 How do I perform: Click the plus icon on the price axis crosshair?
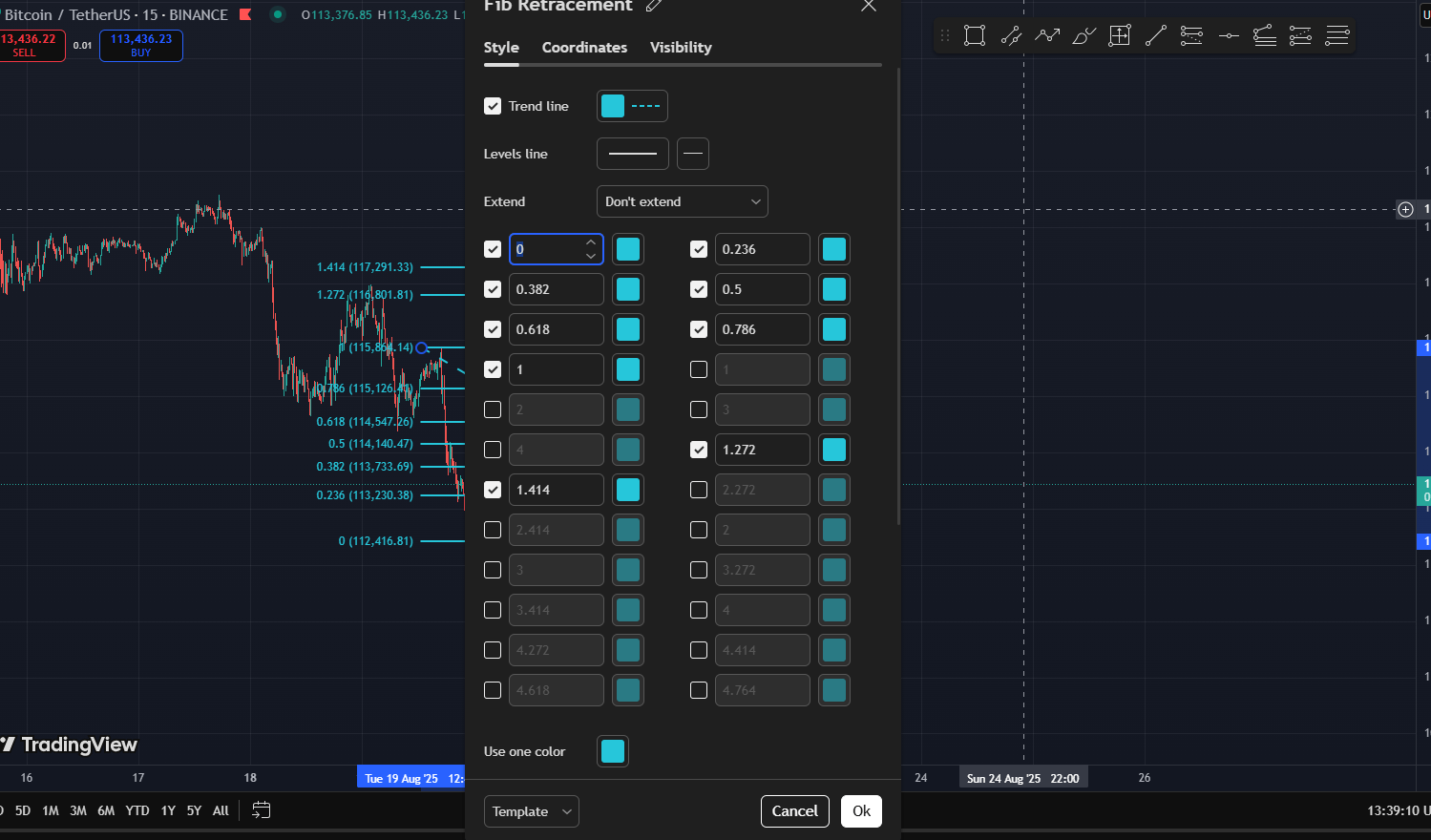(1405, 209)
